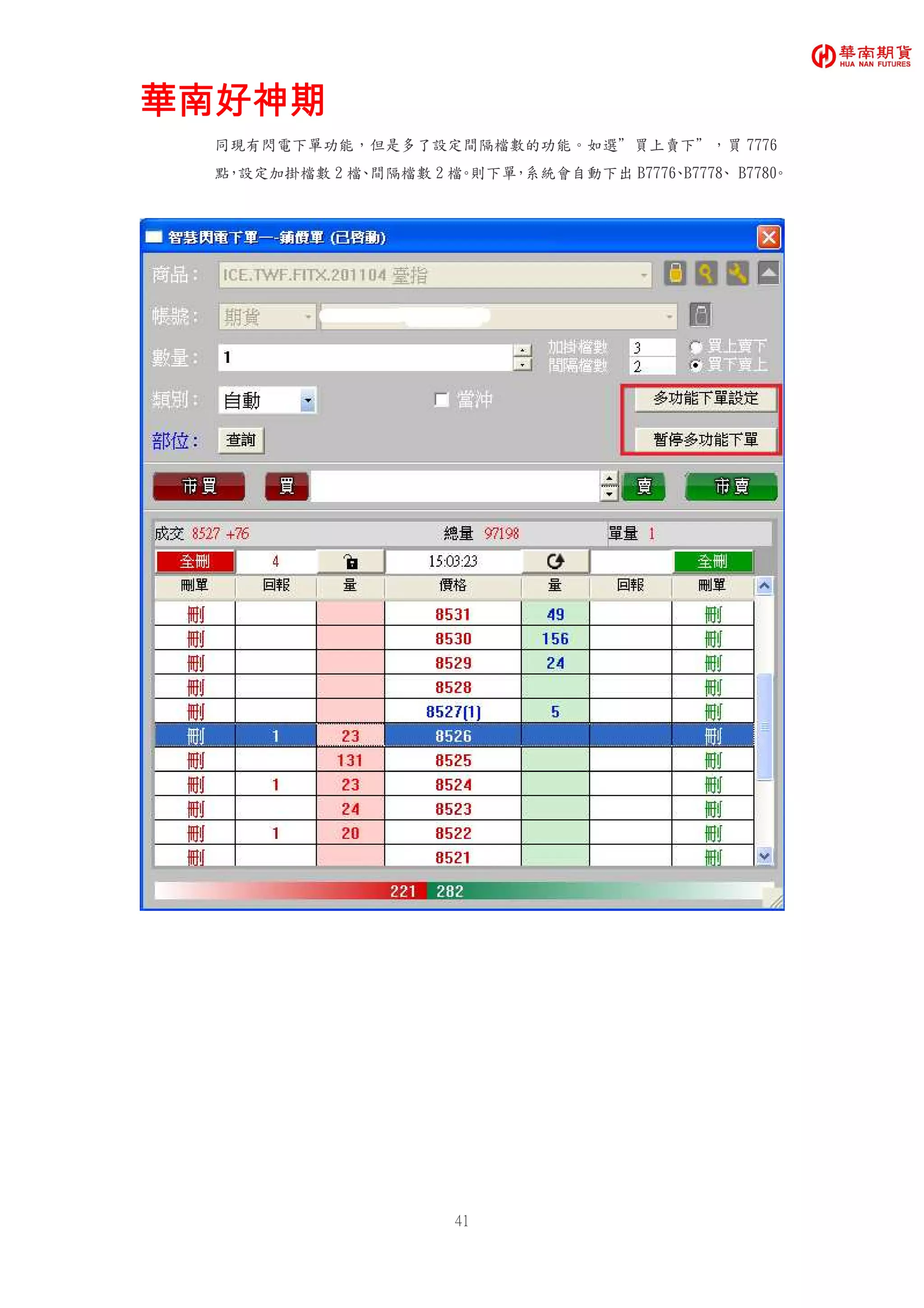Click the 價格 column header

click(x=453, y=586)
